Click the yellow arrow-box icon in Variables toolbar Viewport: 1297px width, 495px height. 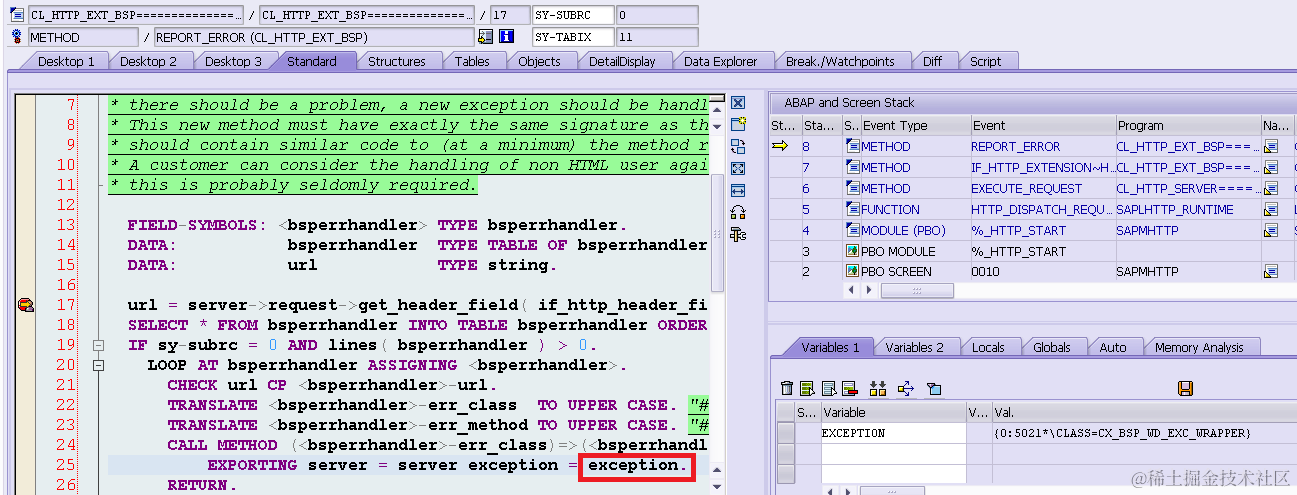906,388
